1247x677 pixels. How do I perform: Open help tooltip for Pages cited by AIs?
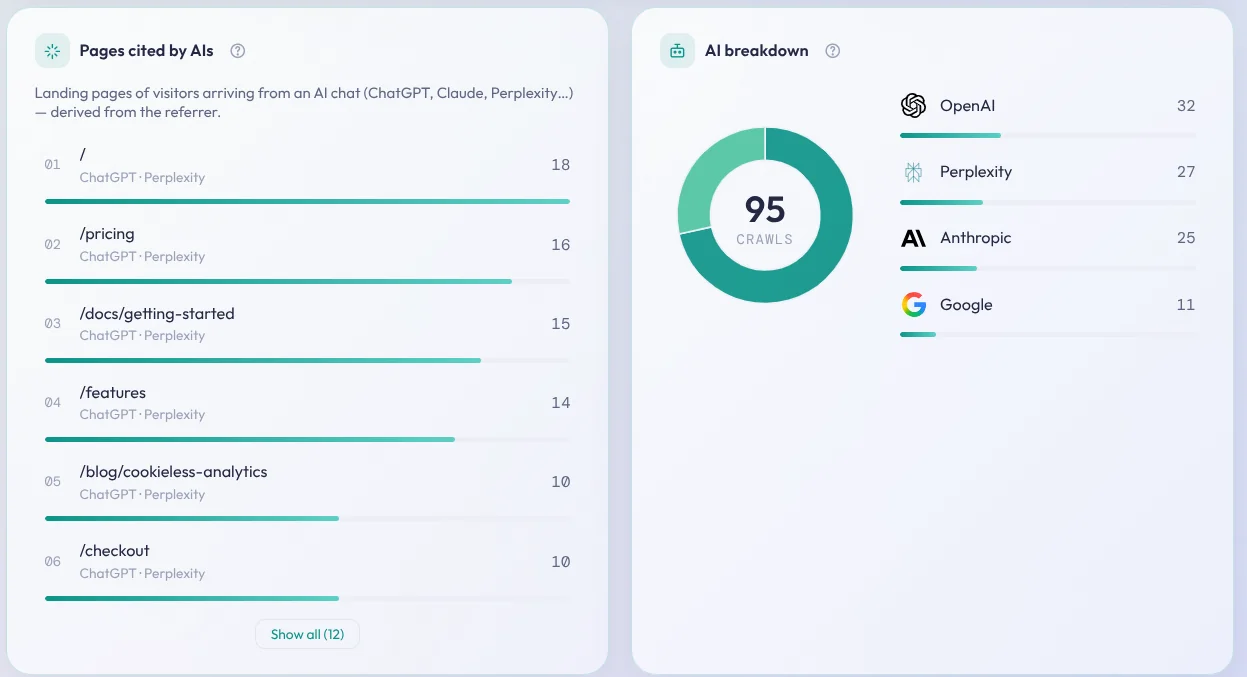coord(238,51)
